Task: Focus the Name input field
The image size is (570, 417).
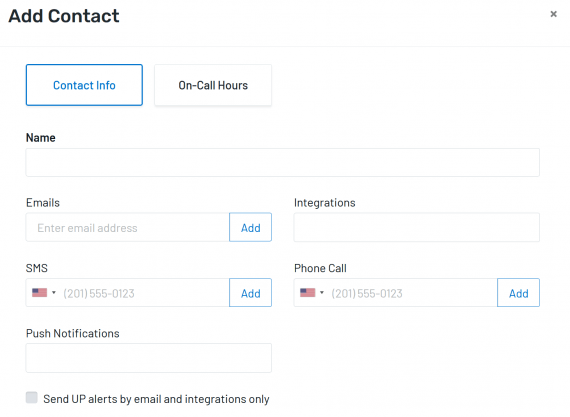Action: pyautogui.click(x=282, y=163)
